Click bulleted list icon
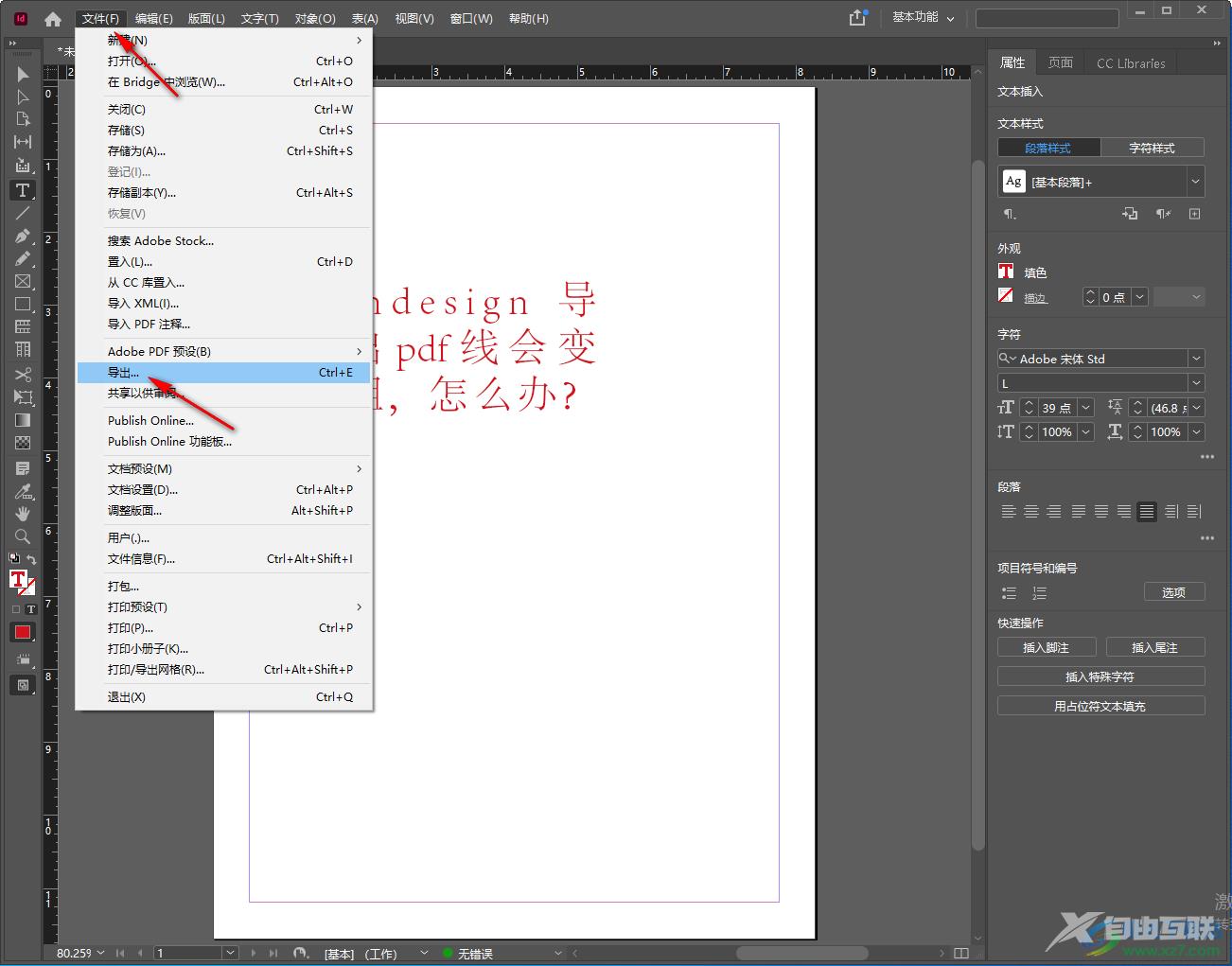Viewport: 1232px width, 966px height. click(x=1009, y=593)
